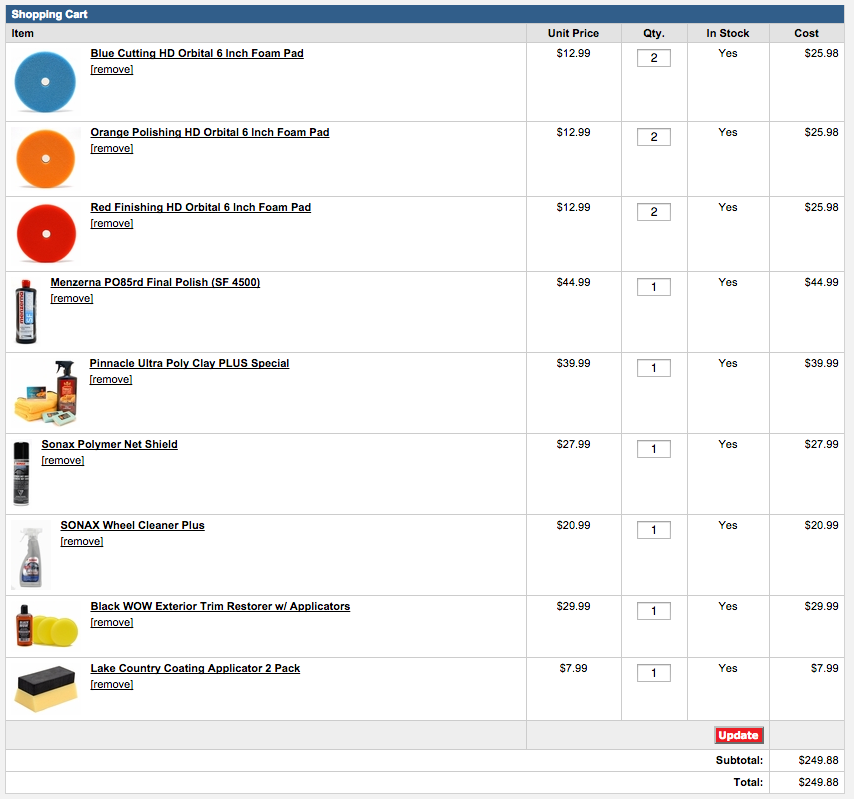Open Red Finishing HD Orbital Foam Pad link

pyautogui.click(x=200, y=208)
